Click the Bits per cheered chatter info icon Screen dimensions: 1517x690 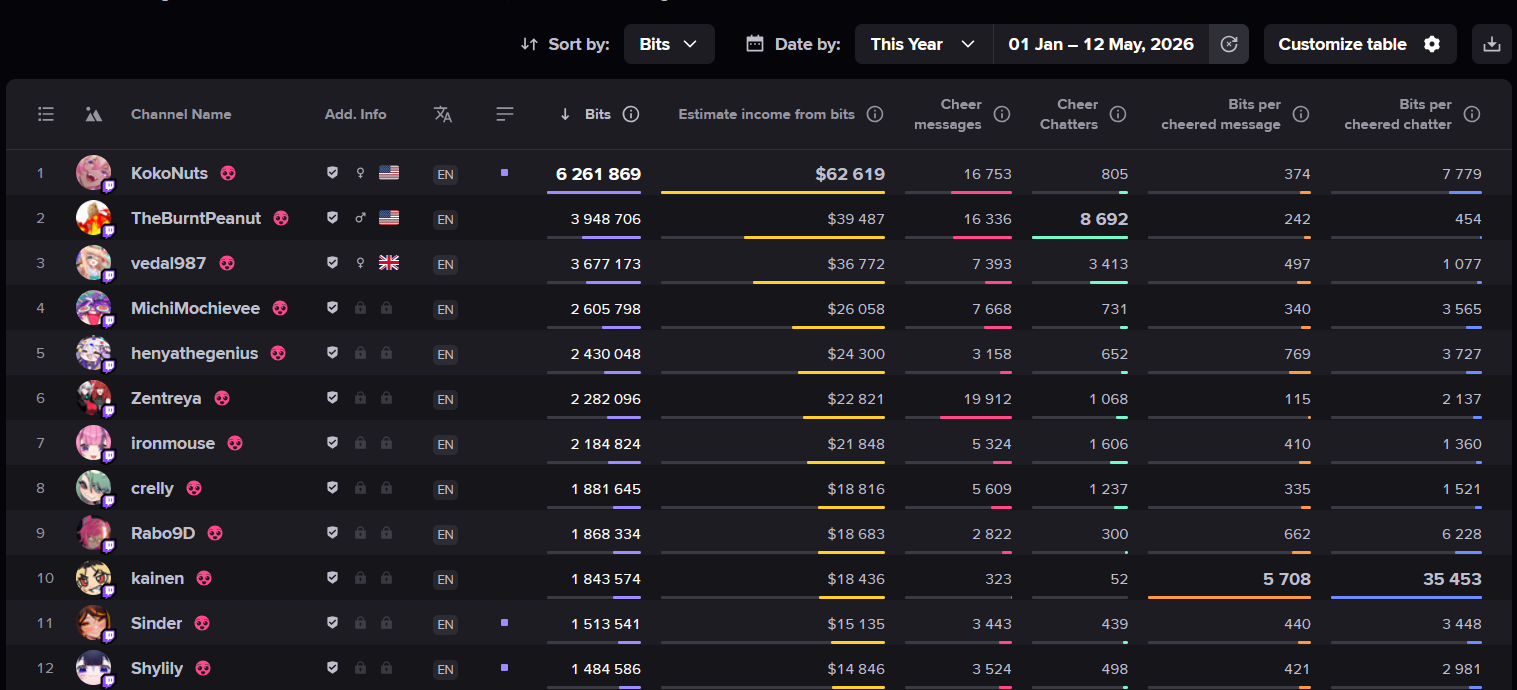[1472, 114]
